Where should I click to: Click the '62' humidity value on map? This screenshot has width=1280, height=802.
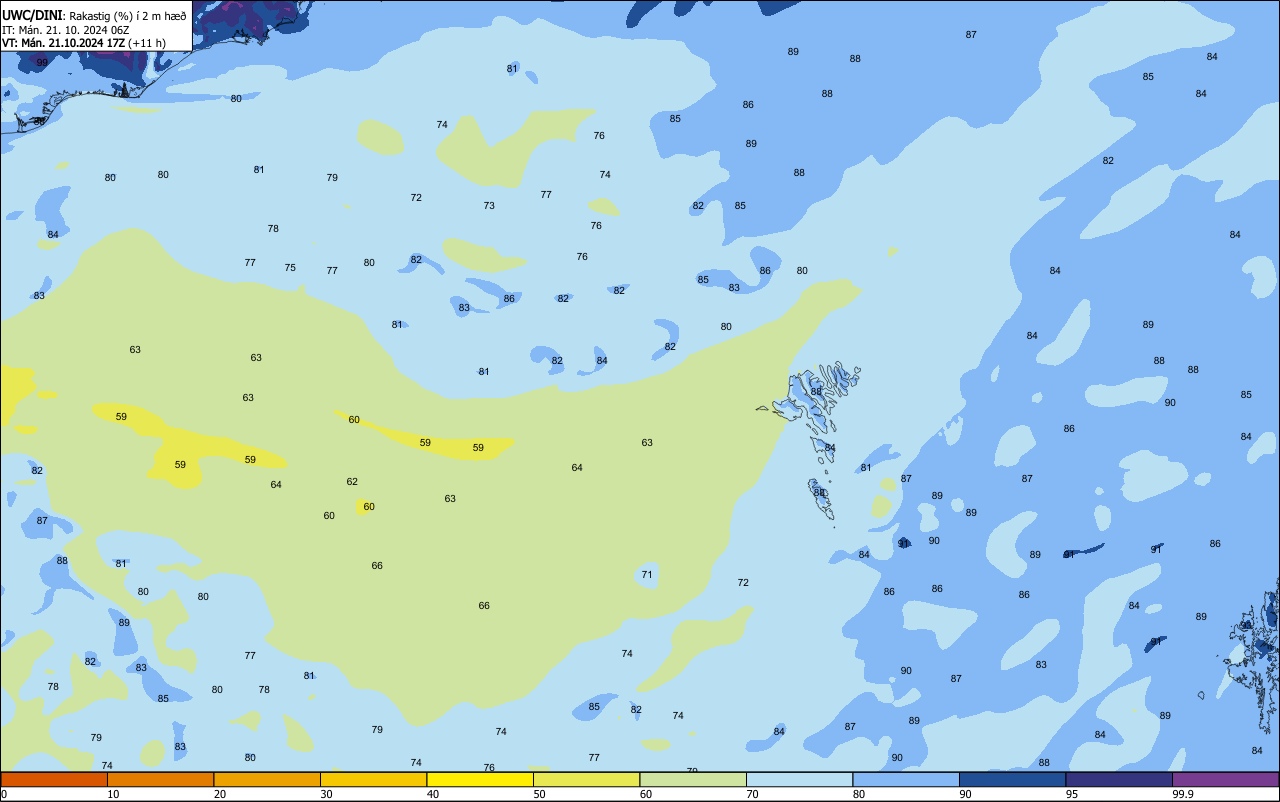[352, 482]
